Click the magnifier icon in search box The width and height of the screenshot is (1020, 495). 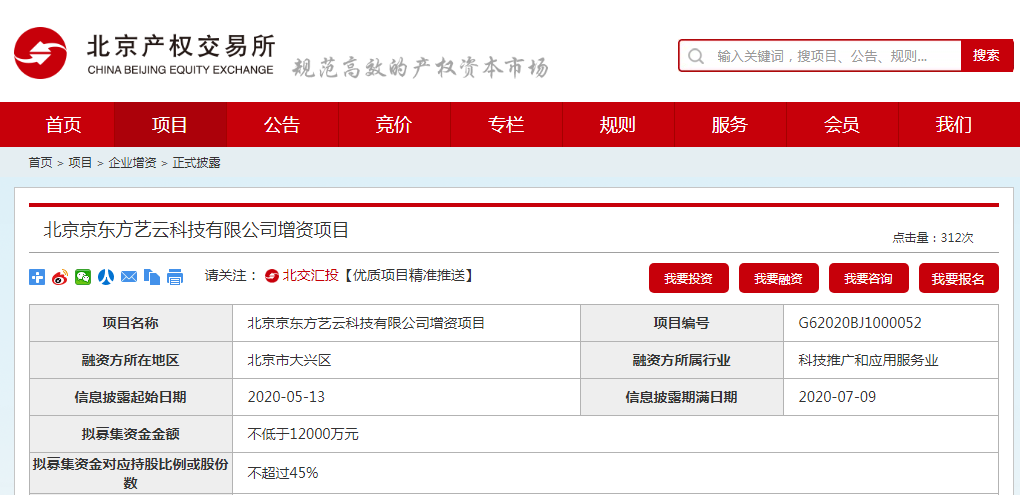(696, 56)
